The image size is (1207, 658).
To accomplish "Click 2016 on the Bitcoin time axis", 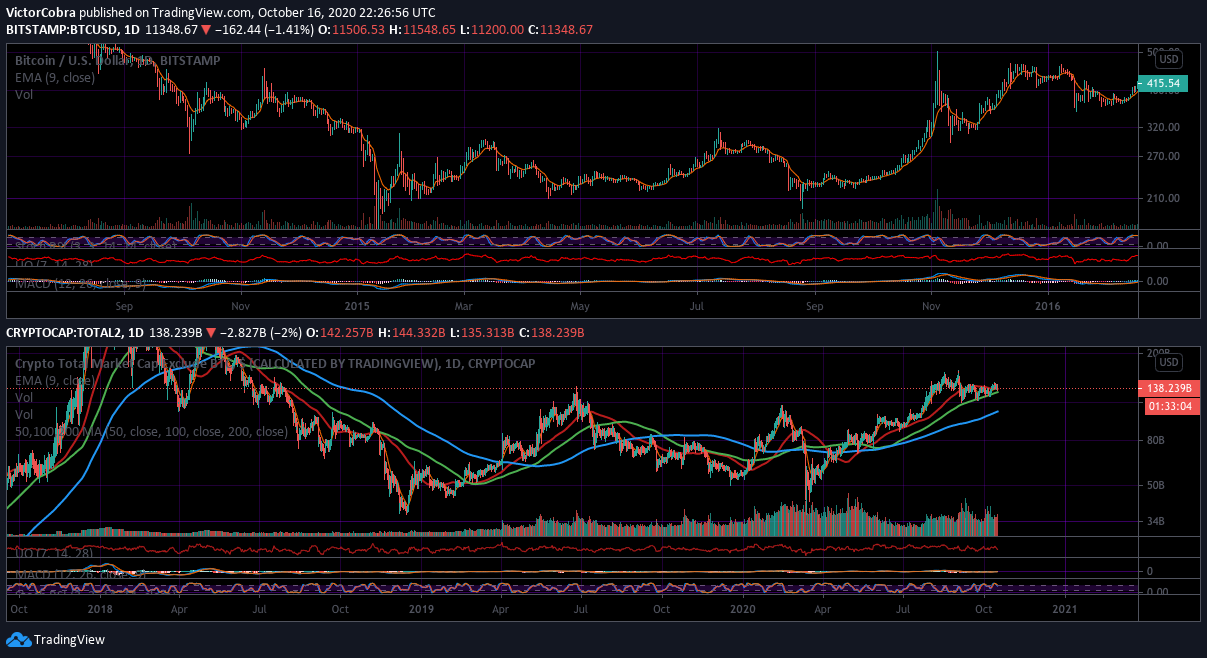I will (x=1048, y=304).
